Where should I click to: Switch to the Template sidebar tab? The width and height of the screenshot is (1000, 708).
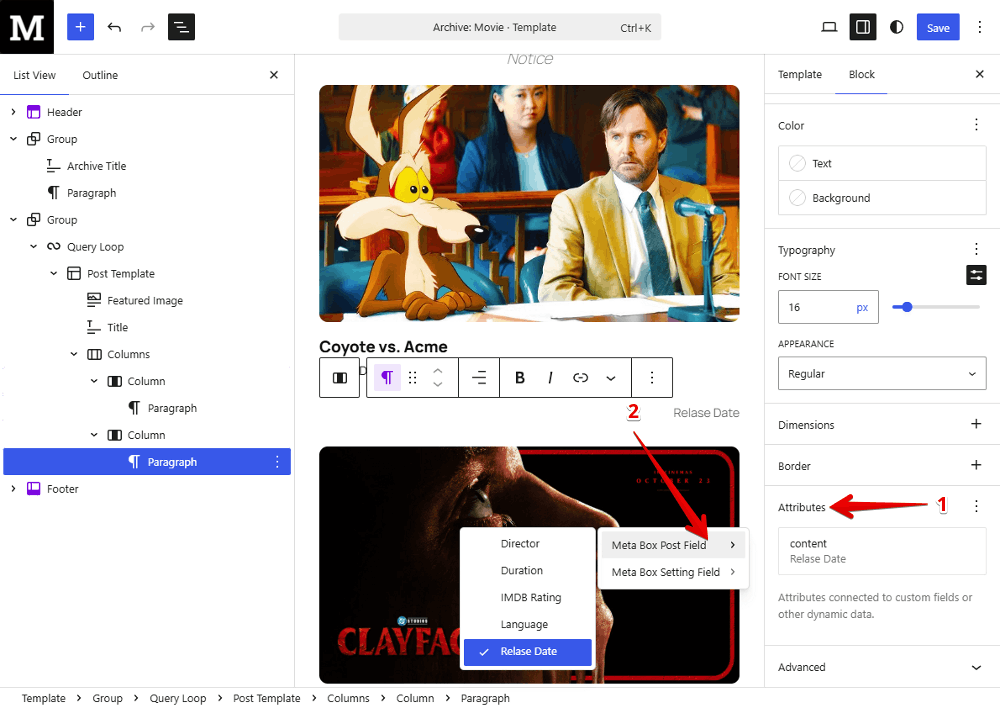[800, 74]
